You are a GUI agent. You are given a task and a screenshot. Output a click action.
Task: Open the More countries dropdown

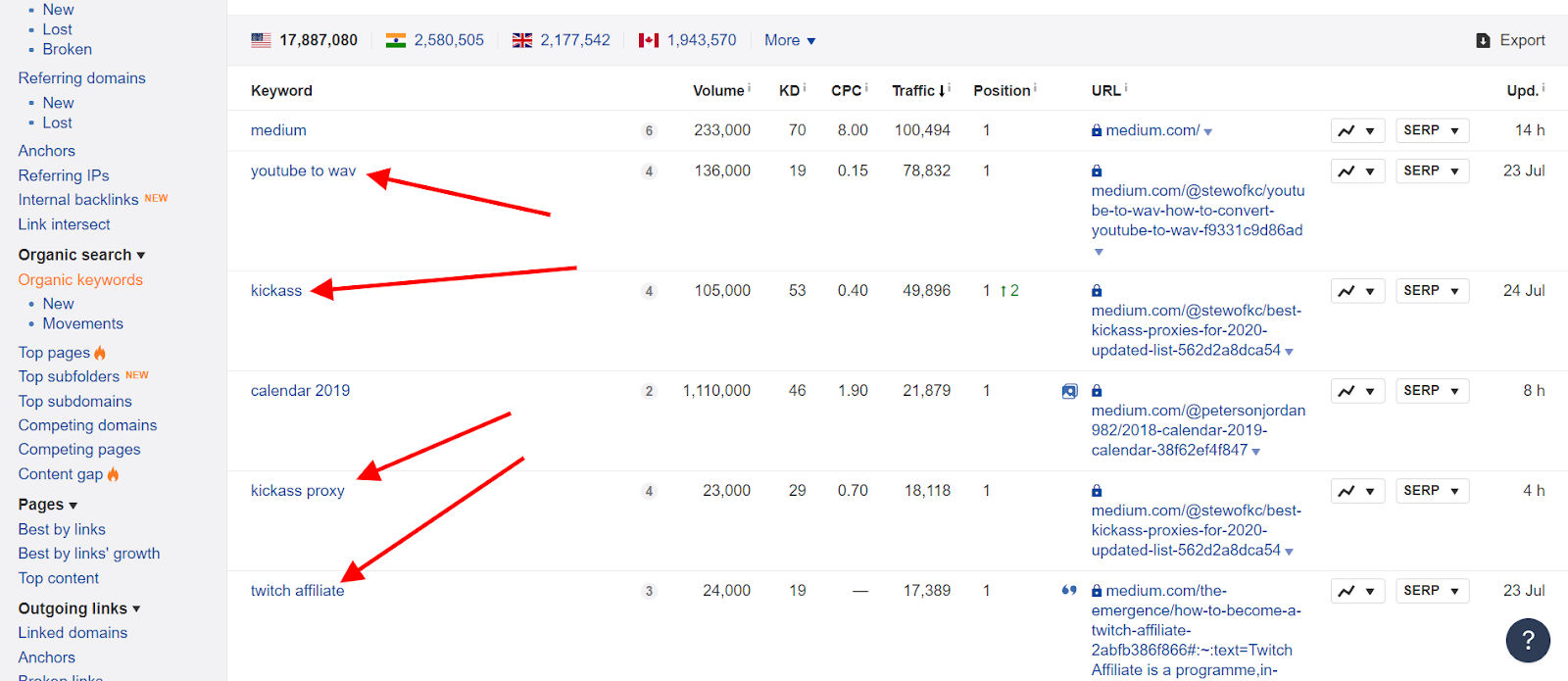(790, 40)
